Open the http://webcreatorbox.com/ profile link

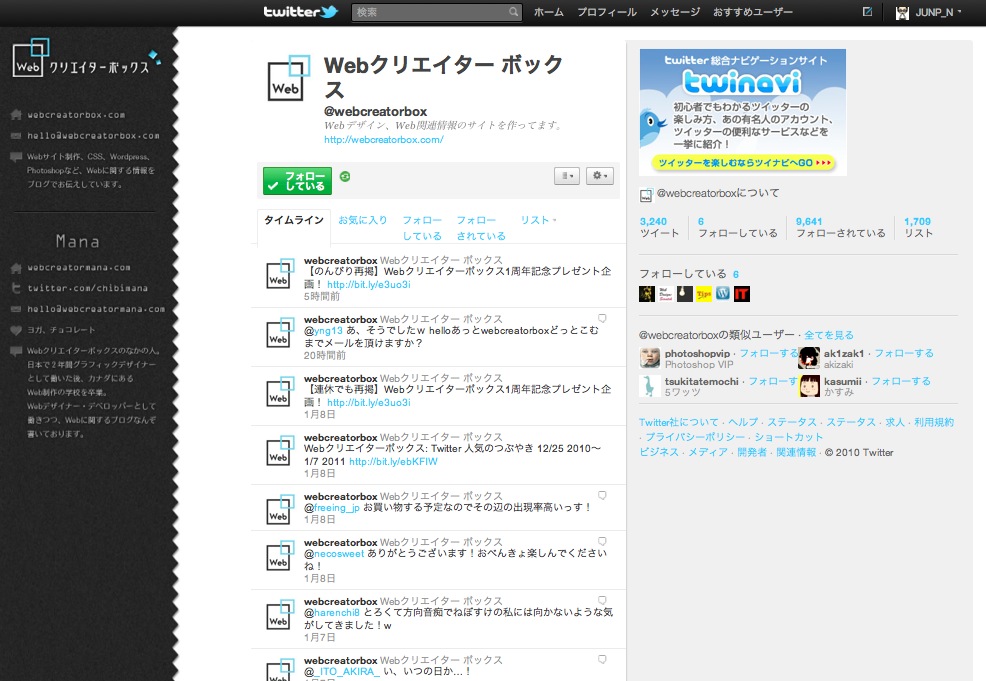tap(384, 140)
